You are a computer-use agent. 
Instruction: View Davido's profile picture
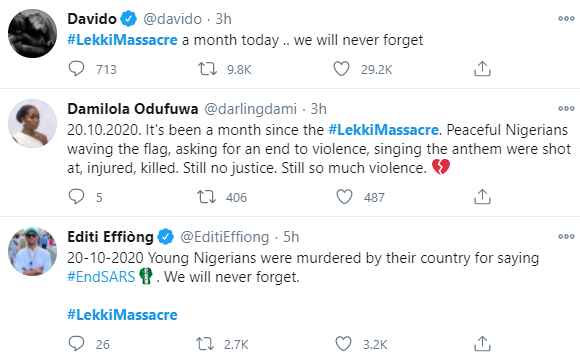pyautogui.click(x=33, y=33)
